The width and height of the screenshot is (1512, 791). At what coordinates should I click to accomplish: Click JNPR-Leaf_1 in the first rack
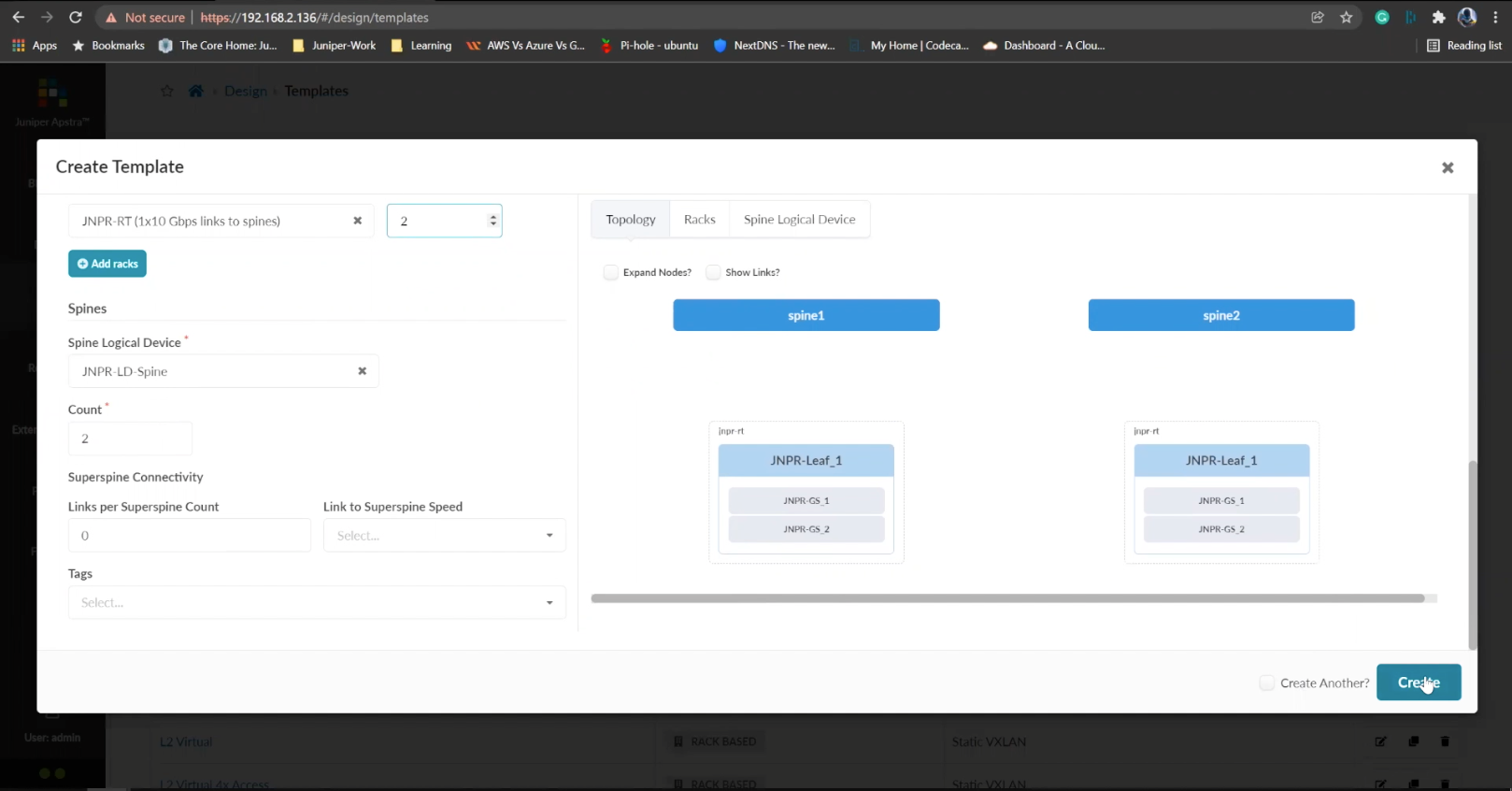point(806,461)
